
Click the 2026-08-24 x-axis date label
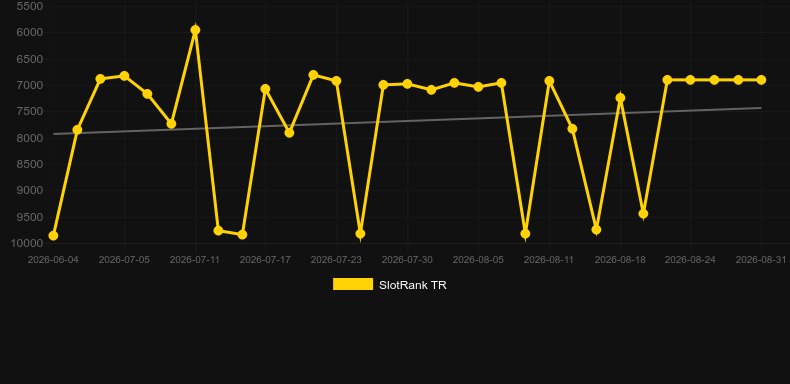point(690,260)
